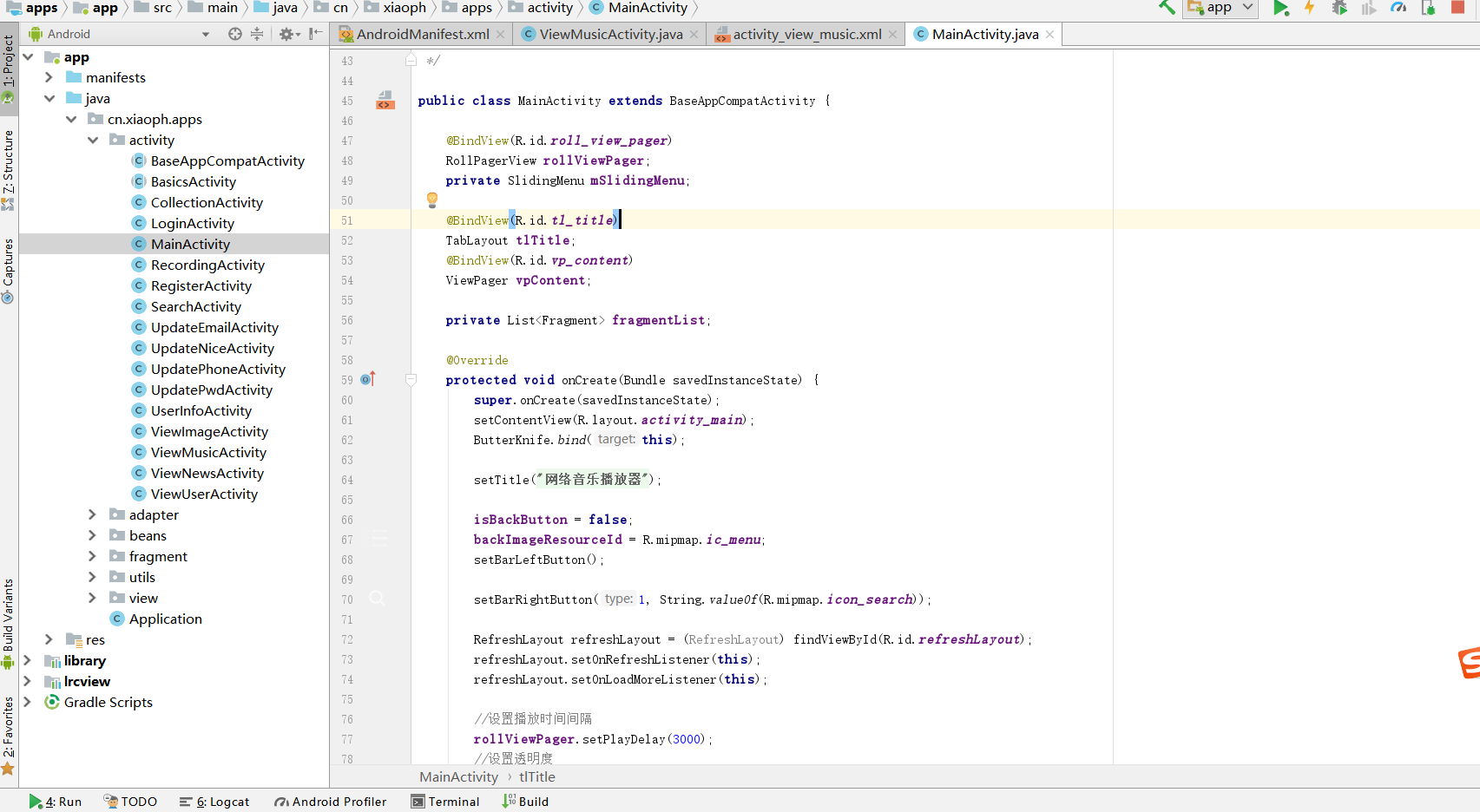Select SearchActivity in project tree
The height and width of the screenshot is (812, 1480).
coord(196,307)
